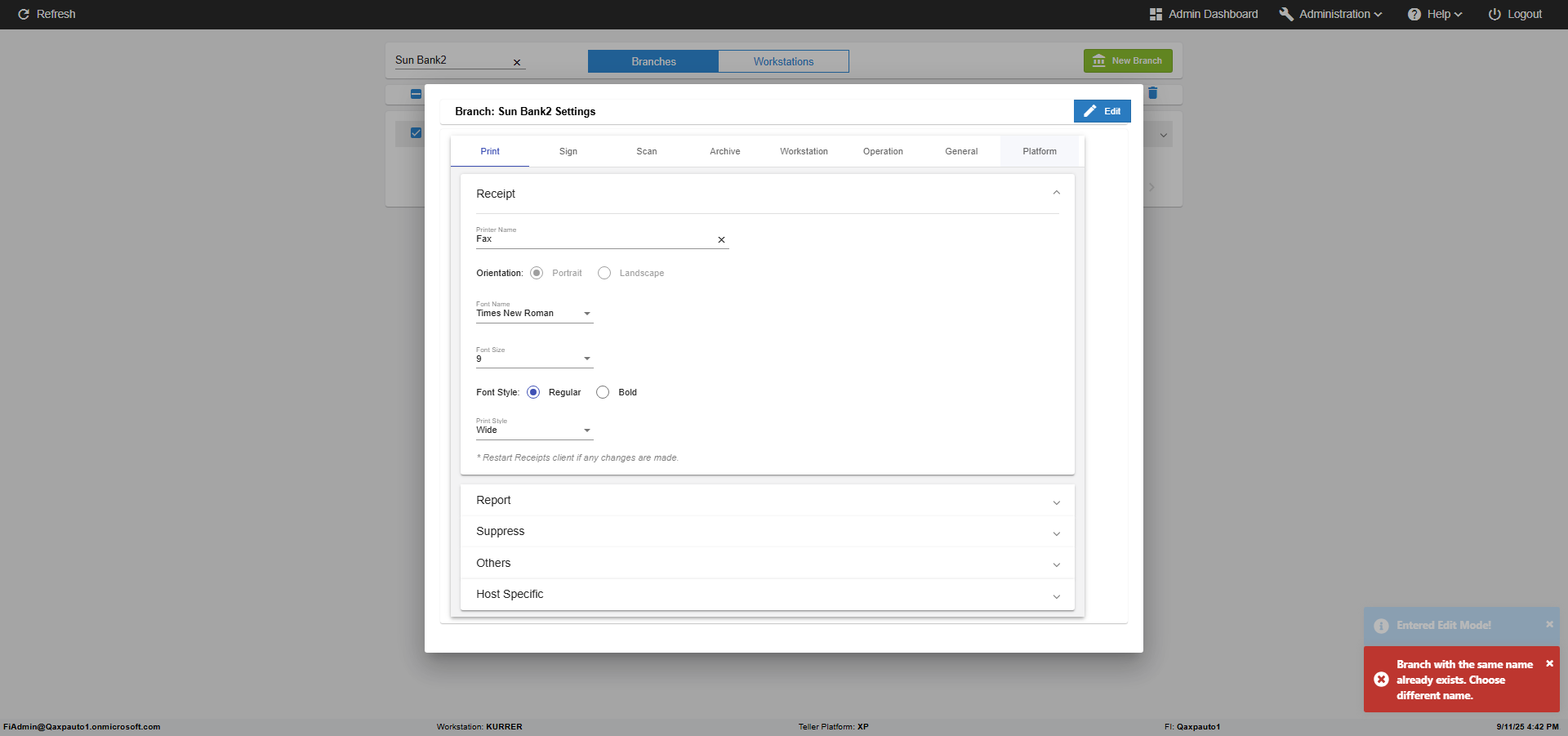The image size is (1568, 736).
Task: Click the Help question mark icon
Action: click(x=1414, y=15)
